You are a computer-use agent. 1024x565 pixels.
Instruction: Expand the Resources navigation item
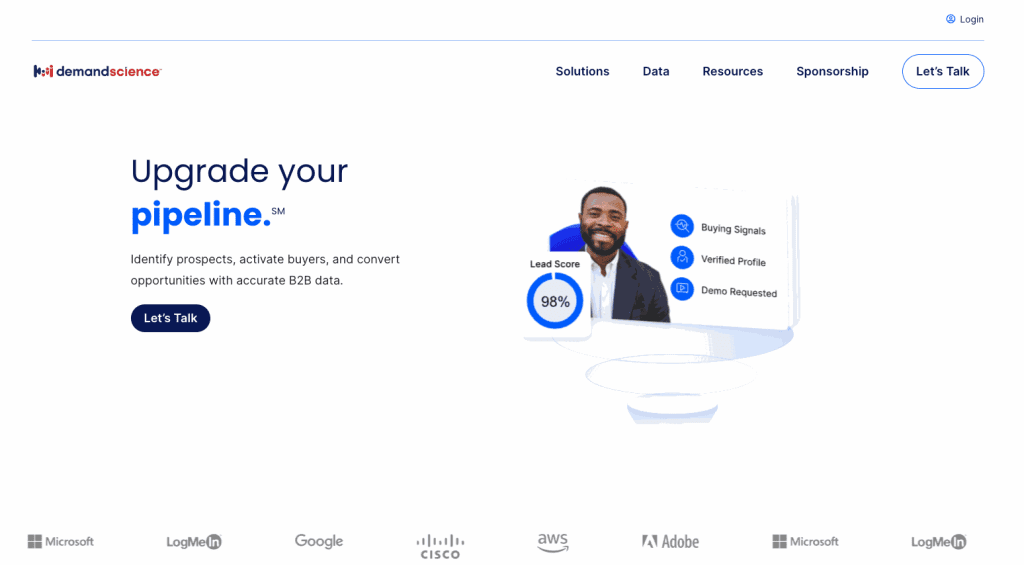[732, 71]
